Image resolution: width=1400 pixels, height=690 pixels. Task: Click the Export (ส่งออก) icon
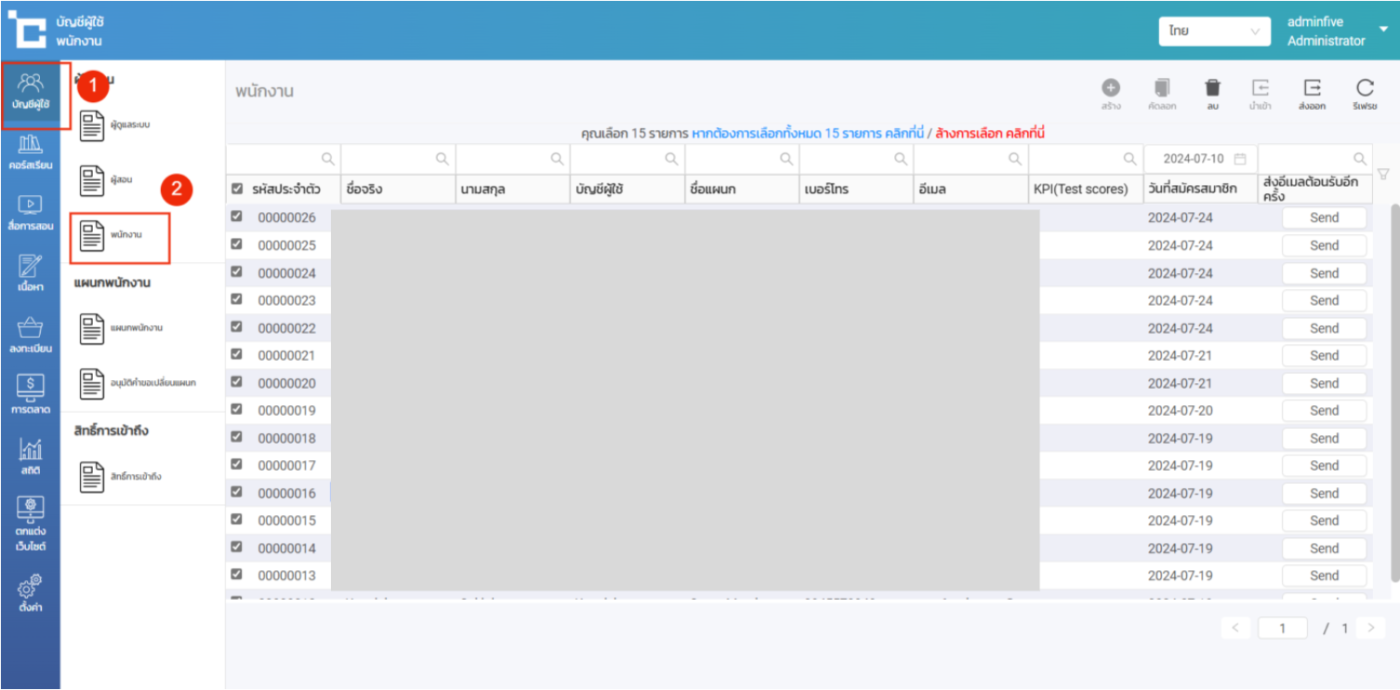click(x=1313, y=89)
